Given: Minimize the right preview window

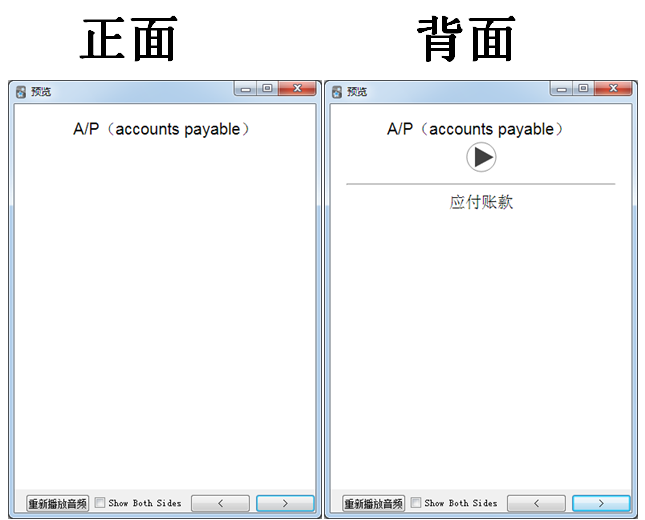Looking at the screenshot, I should click(x=561, y=88).
